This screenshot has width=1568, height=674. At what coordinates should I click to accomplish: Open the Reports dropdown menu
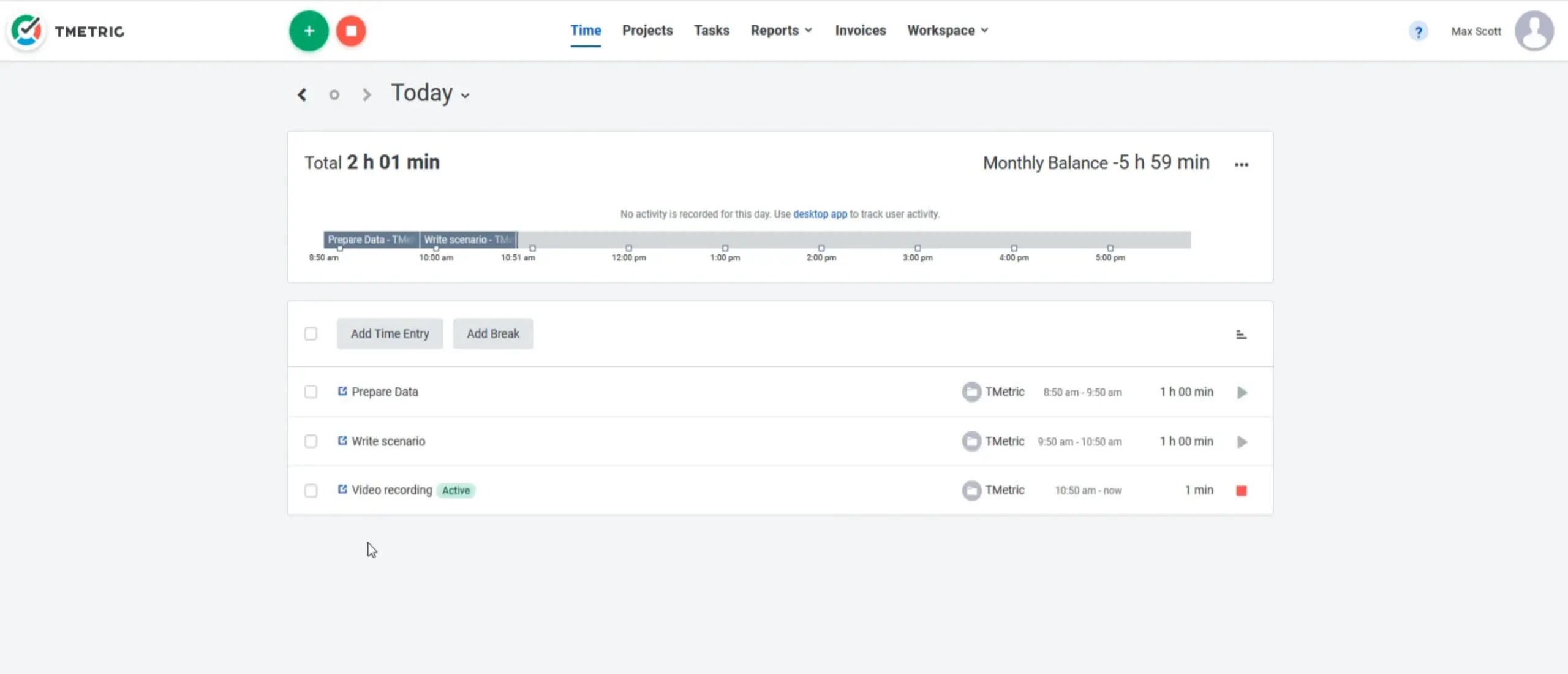pyautogui.click(x=780, y=30)
